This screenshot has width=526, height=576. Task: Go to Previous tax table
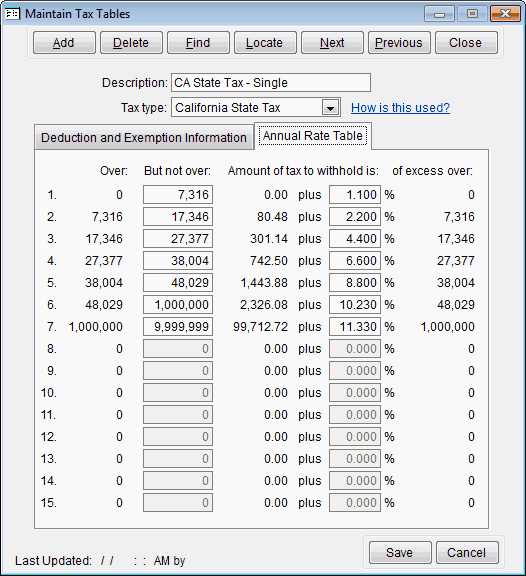[x=399, y=43]
